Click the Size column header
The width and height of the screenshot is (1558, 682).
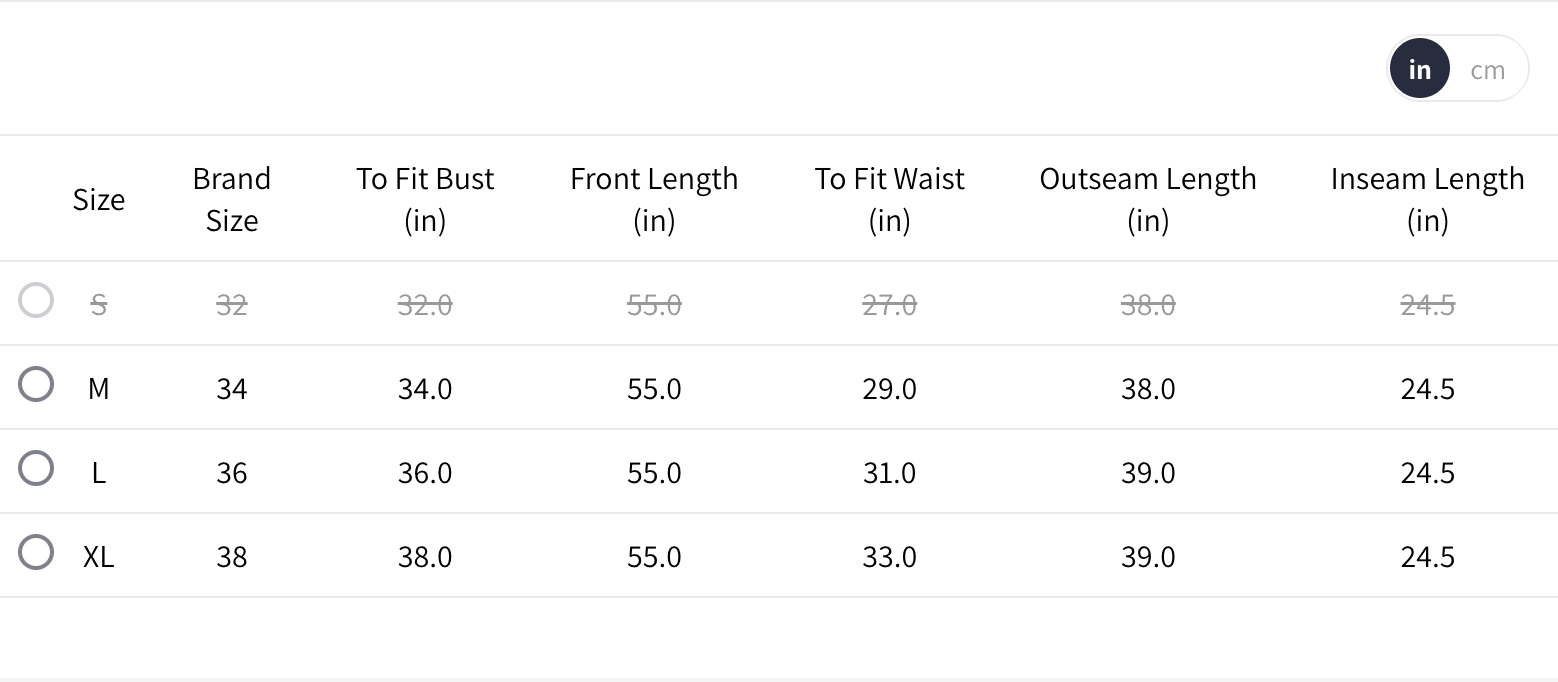(99, 199)
